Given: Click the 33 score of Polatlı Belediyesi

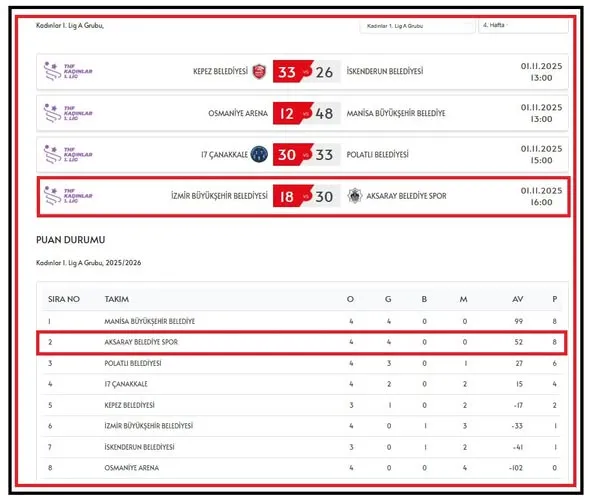Looking at the screenshot, I should pyautogui.click(x=324, y=155).
